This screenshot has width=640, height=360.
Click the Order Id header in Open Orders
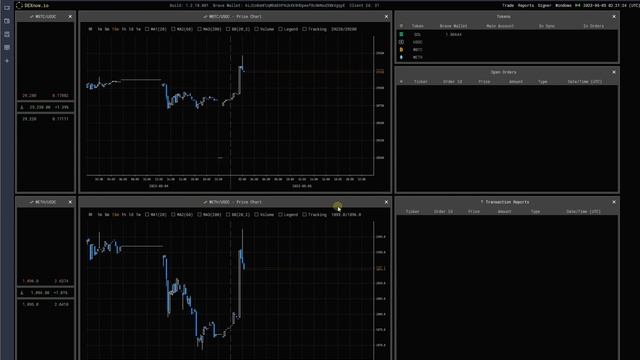click(x=453, y=82)
